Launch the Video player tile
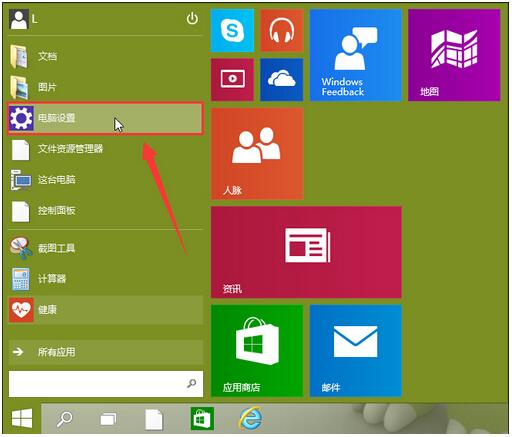512x437 pixels. point(232,79)
